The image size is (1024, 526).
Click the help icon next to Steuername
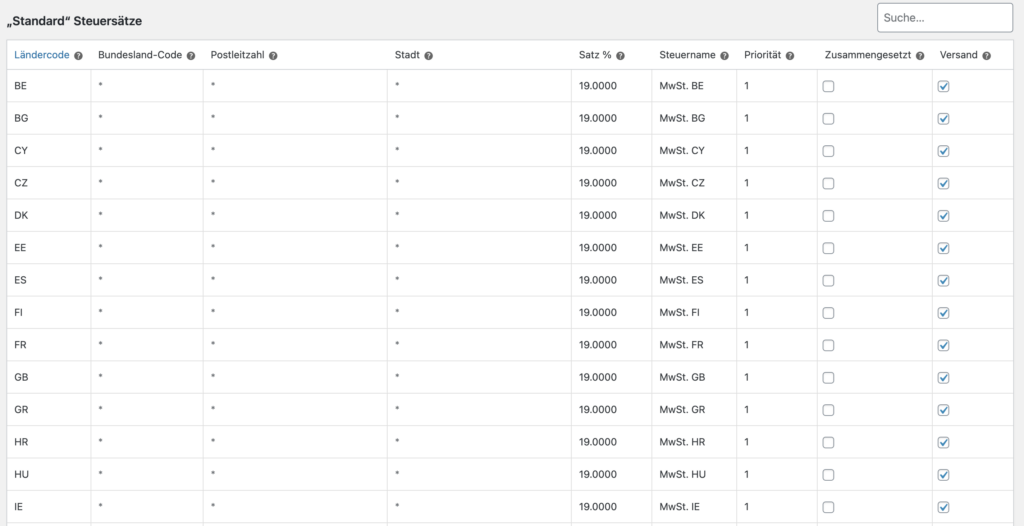(724, 56)
